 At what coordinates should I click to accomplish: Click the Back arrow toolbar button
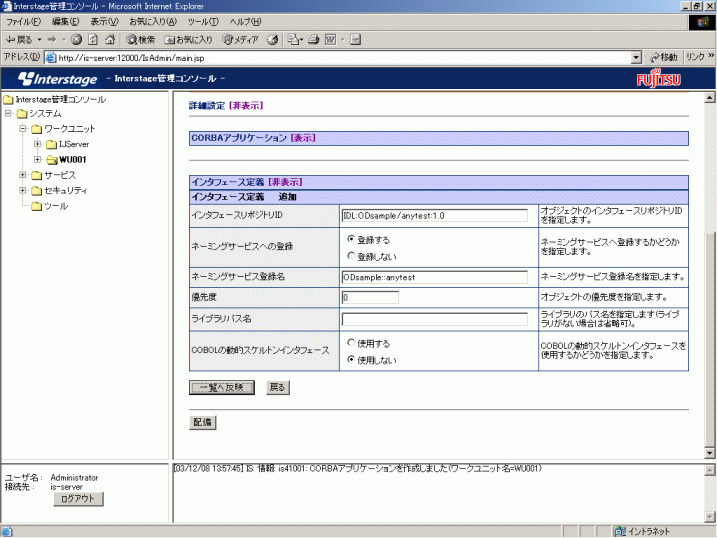tap(19, 40)
